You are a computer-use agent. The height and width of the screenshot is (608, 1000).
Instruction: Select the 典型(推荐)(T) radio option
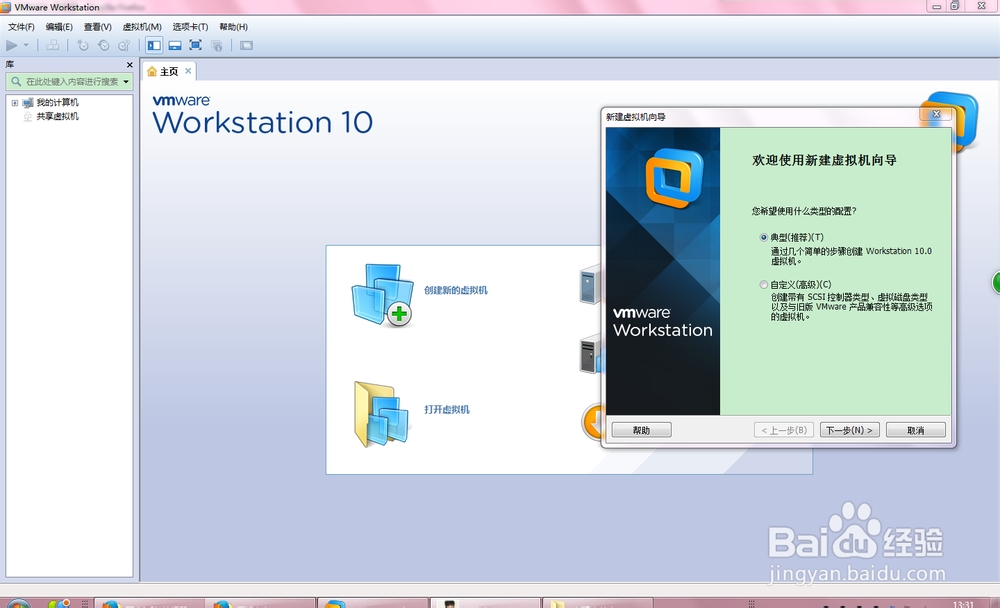(x=763, y=237)
